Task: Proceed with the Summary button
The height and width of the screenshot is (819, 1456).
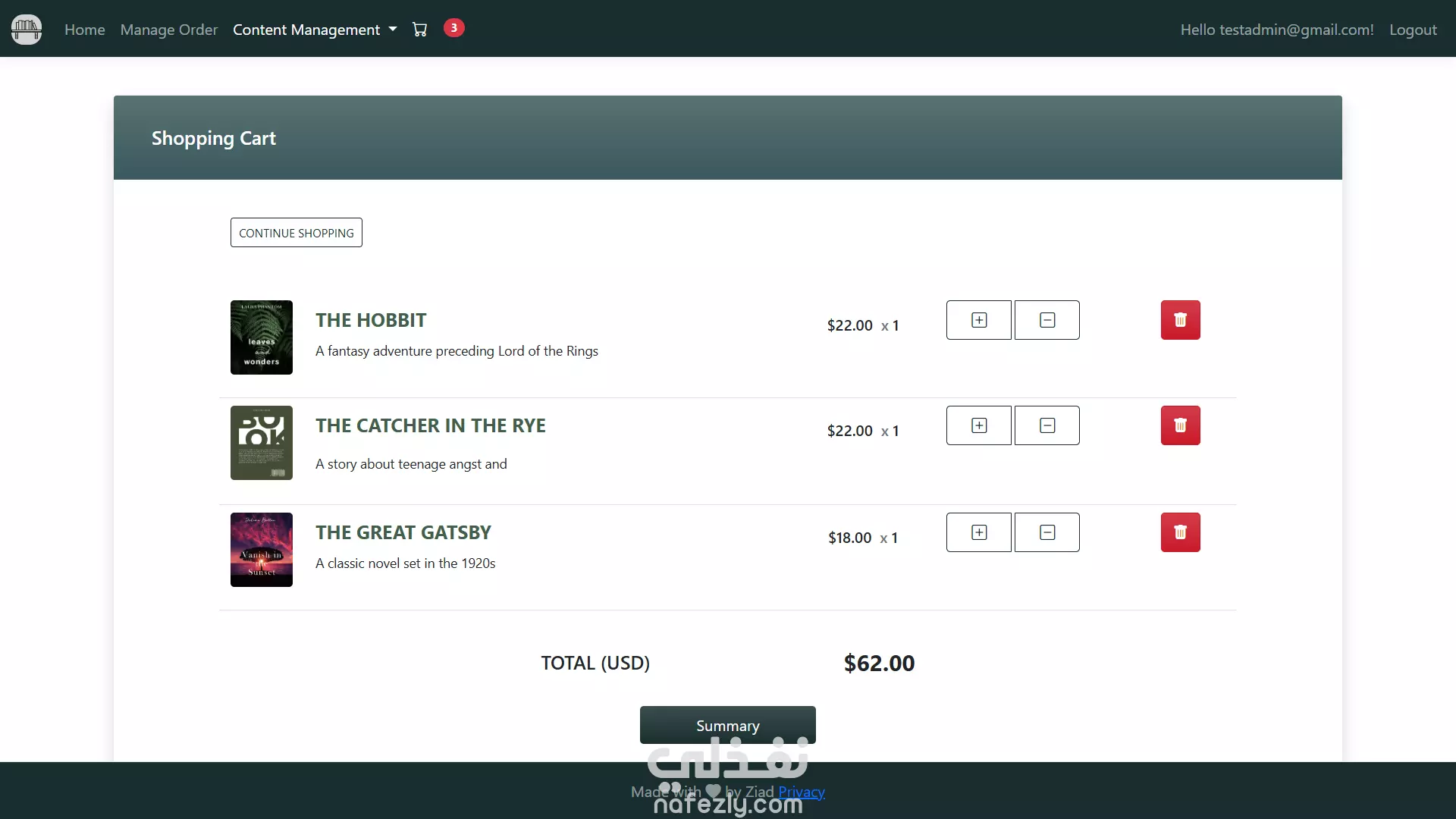Action: [728, 726]
